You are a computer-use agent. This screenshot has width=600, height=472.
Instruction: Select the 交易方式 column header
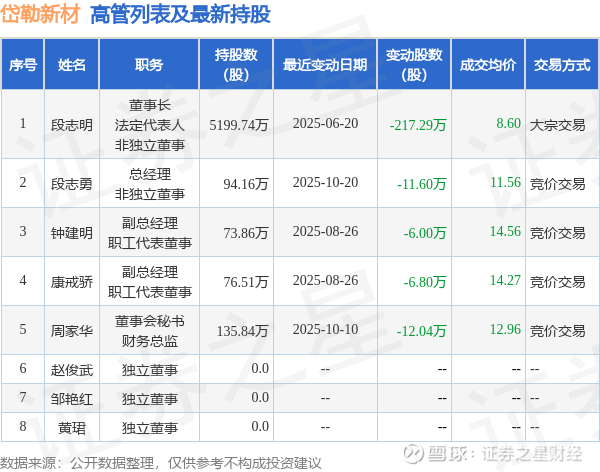click(562, 65)
